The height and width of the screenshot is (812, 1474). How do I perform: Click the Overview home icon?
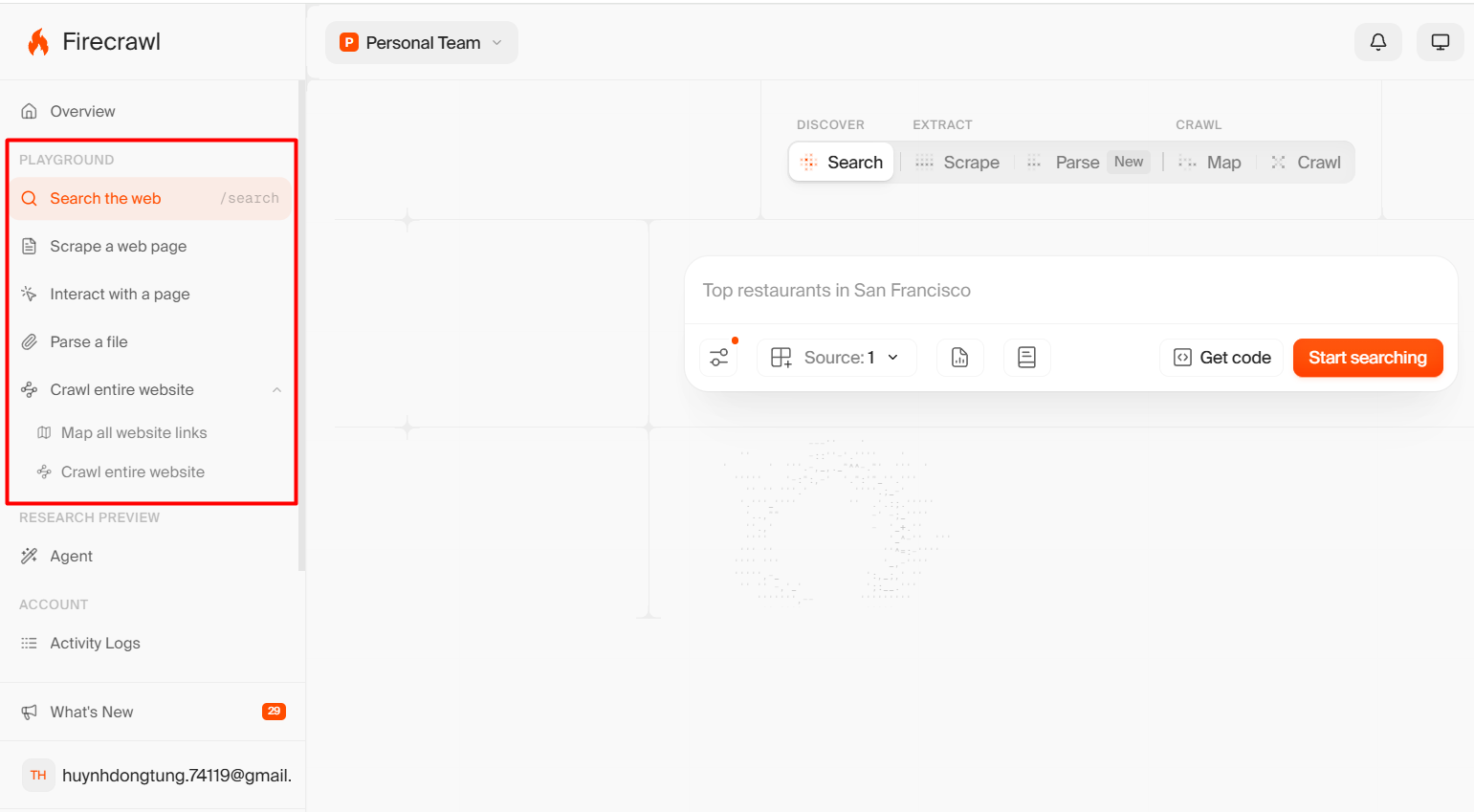[x=30, y=111]
